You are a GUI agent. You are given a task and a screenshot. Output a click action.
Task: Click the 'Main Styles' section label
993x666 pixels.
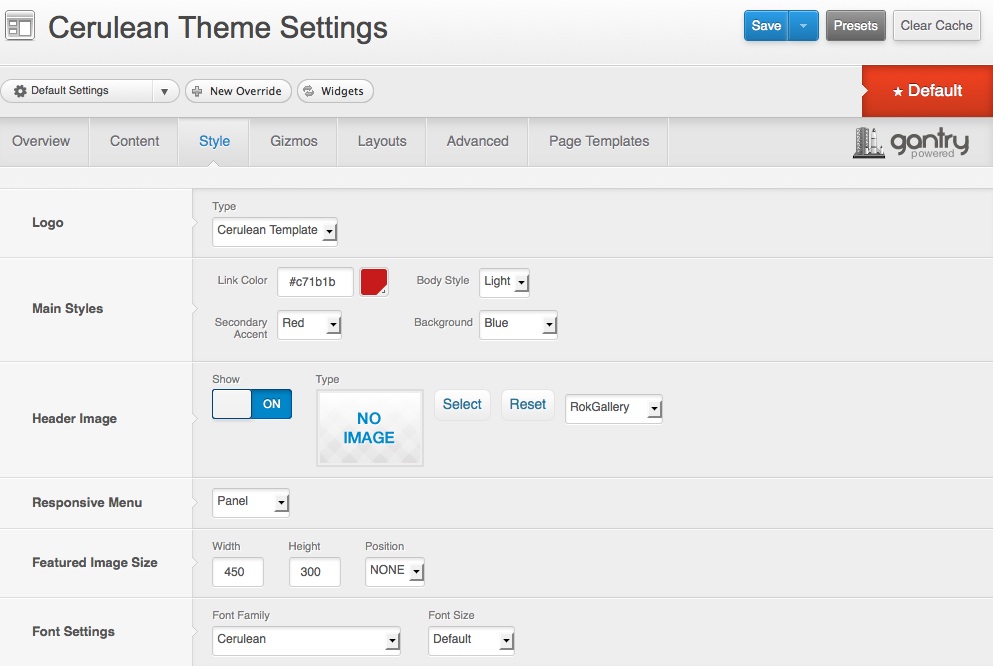[68, 309]
